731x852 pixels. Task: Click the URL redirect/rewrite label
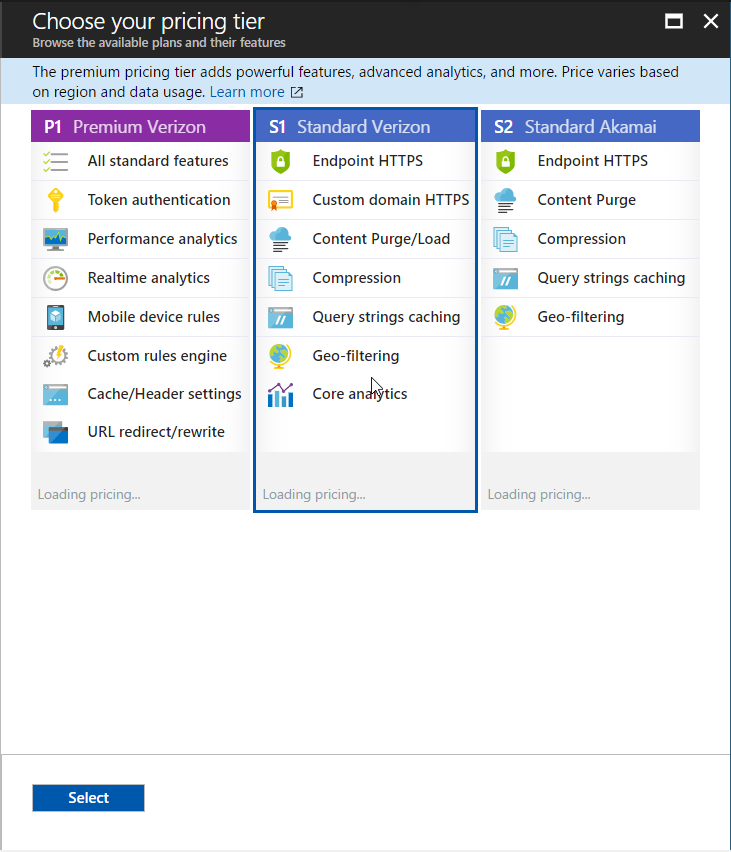click(156, 432)
